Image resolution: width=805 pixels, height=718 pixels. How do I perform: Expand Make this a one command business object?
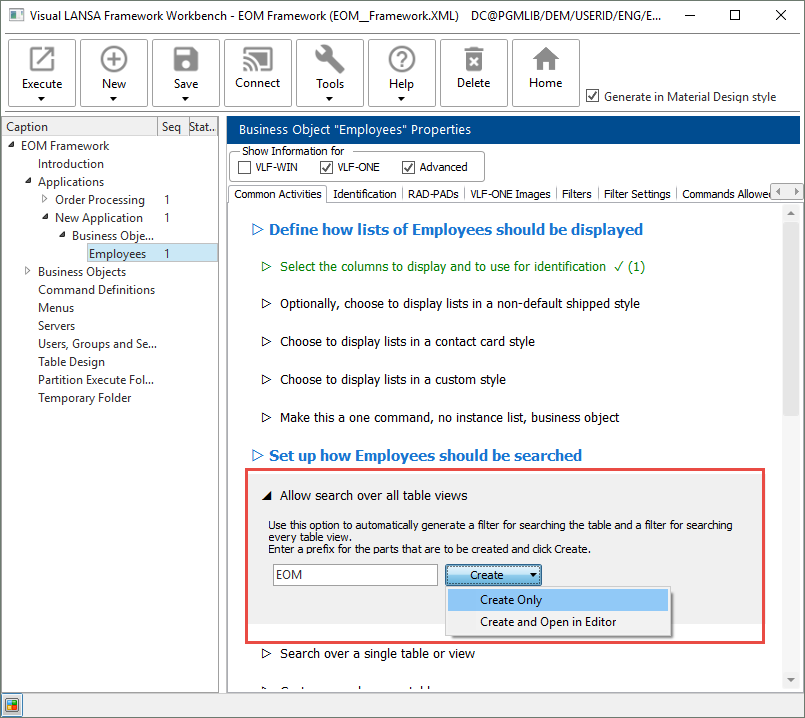(266, 417)
